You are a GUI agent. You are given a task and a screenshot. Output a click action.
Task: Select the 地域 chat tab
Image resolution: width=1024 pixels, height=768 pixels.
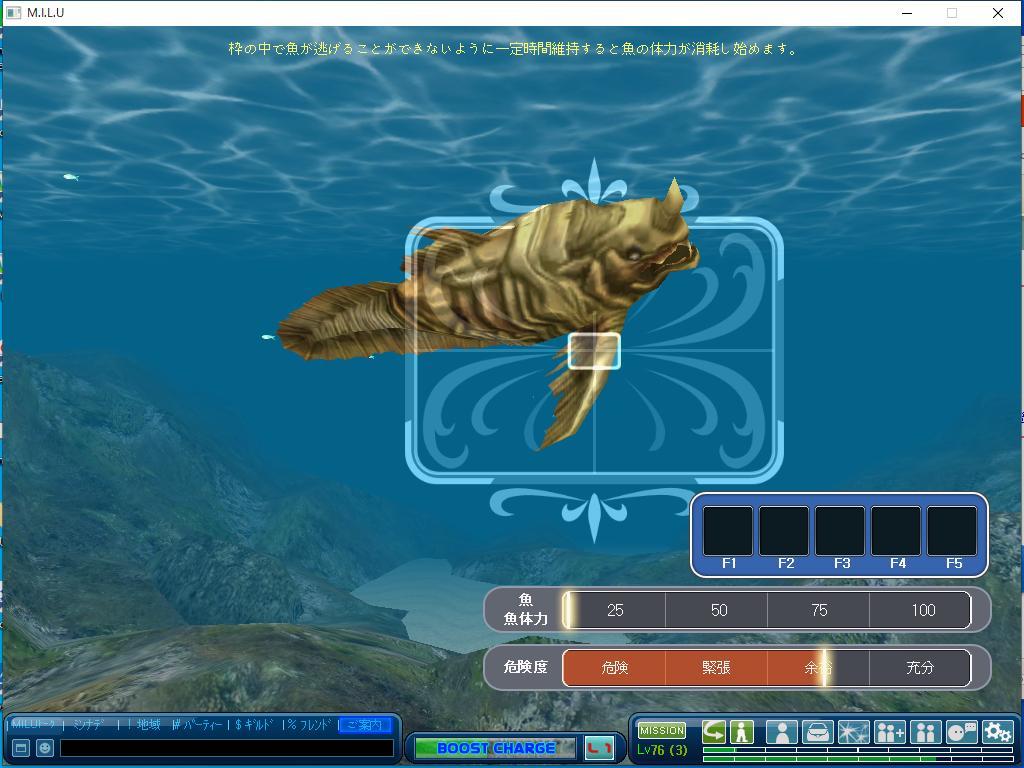(x=148, y=725)
